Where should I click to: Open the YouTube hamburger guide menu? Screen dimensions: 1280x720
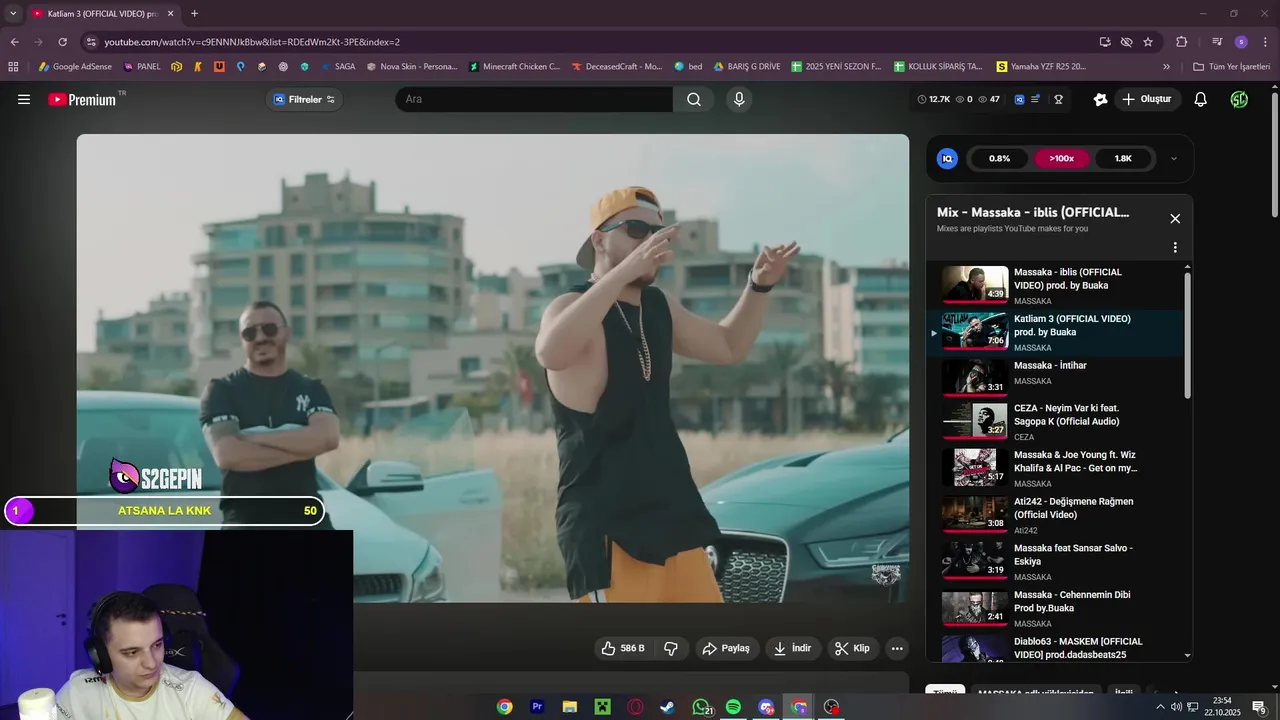point(24,99)
